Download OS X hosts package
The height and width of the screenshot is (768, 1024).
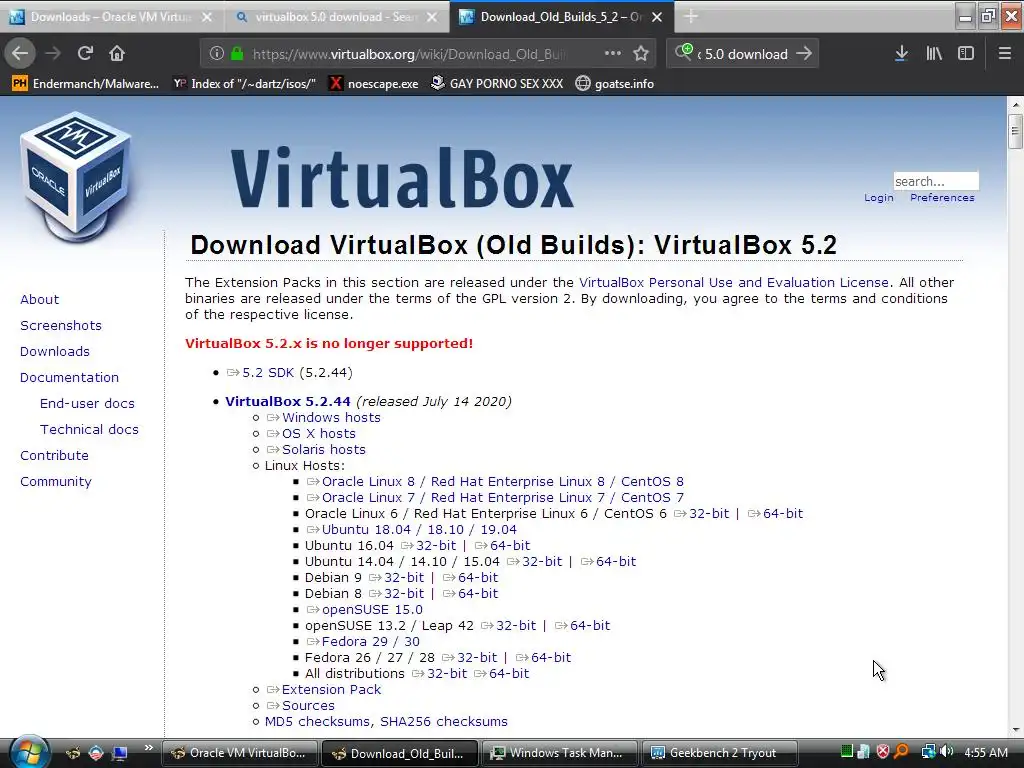319,434
